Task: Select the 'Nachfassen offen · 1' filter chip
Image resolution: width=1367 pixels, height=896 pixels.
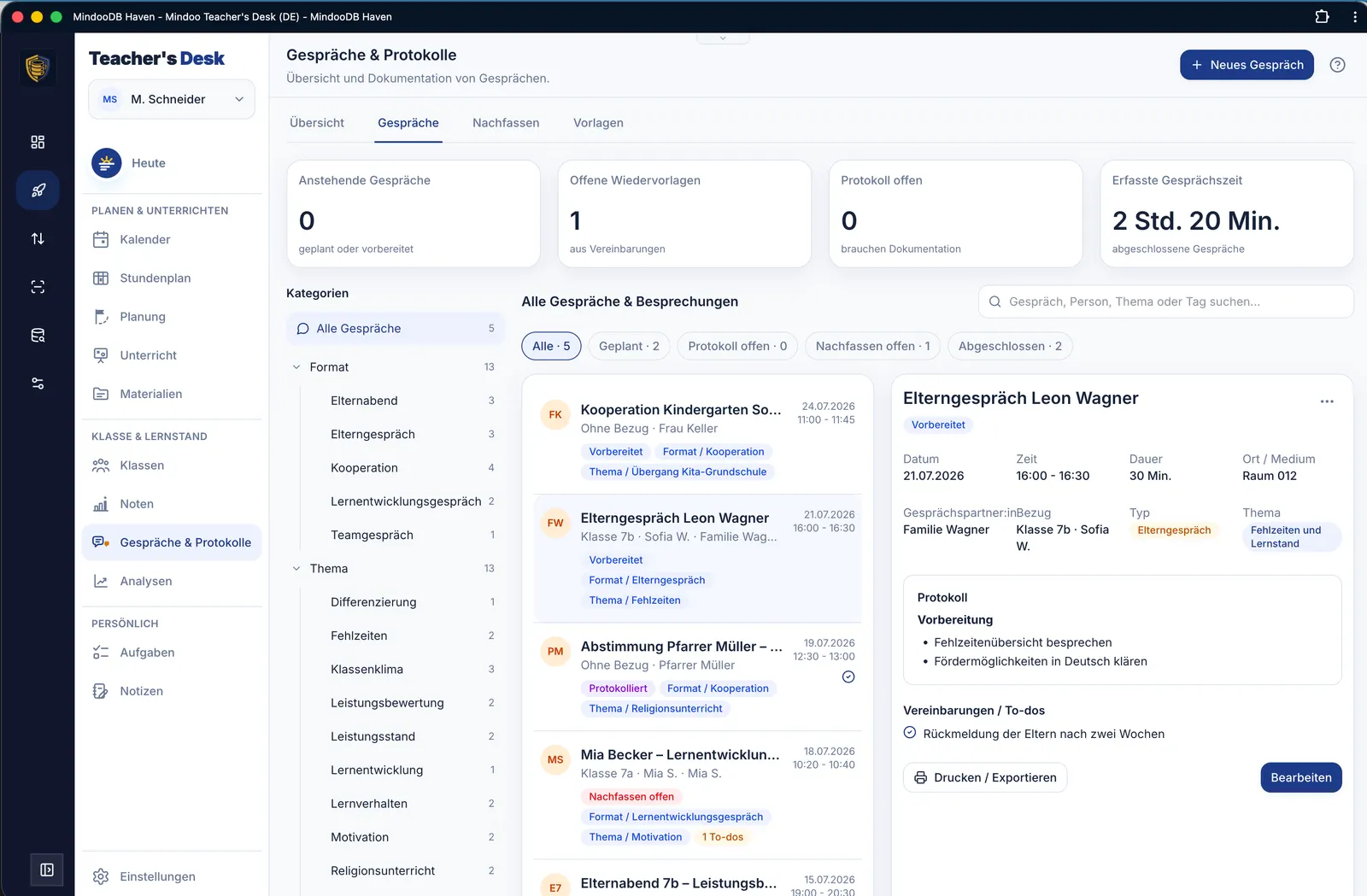Action: click(872, 346)
